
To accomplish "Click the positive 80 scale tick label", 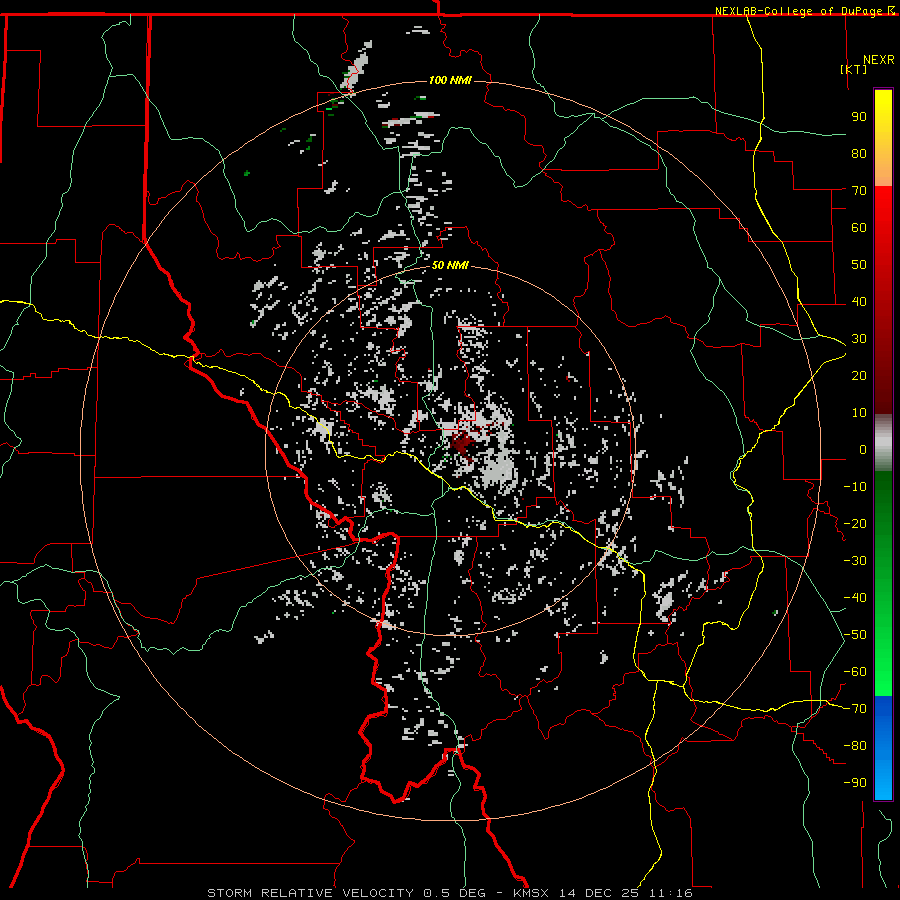I will [859, 153].
